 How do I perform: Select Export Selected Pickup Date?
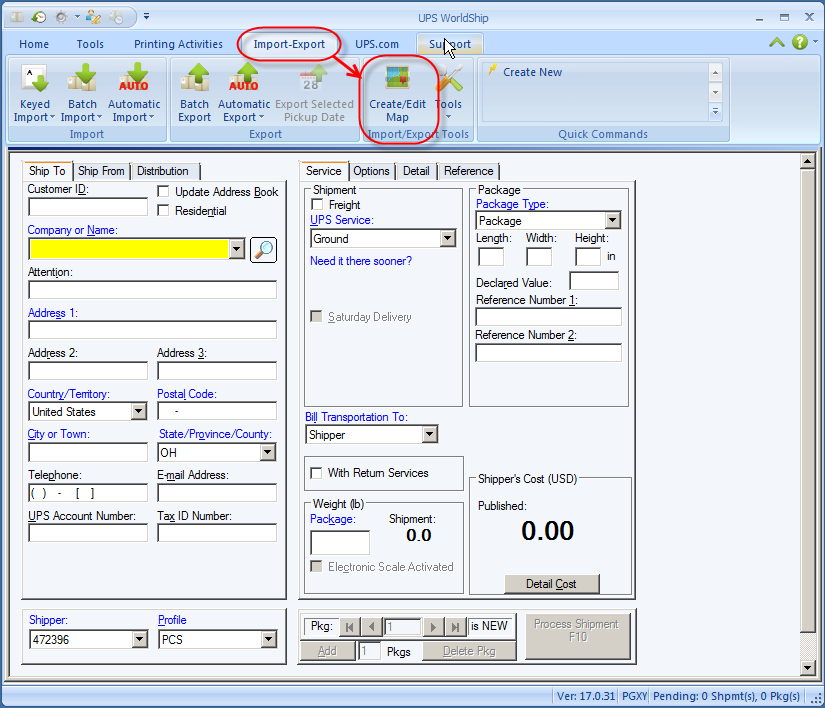pos(314,94)
